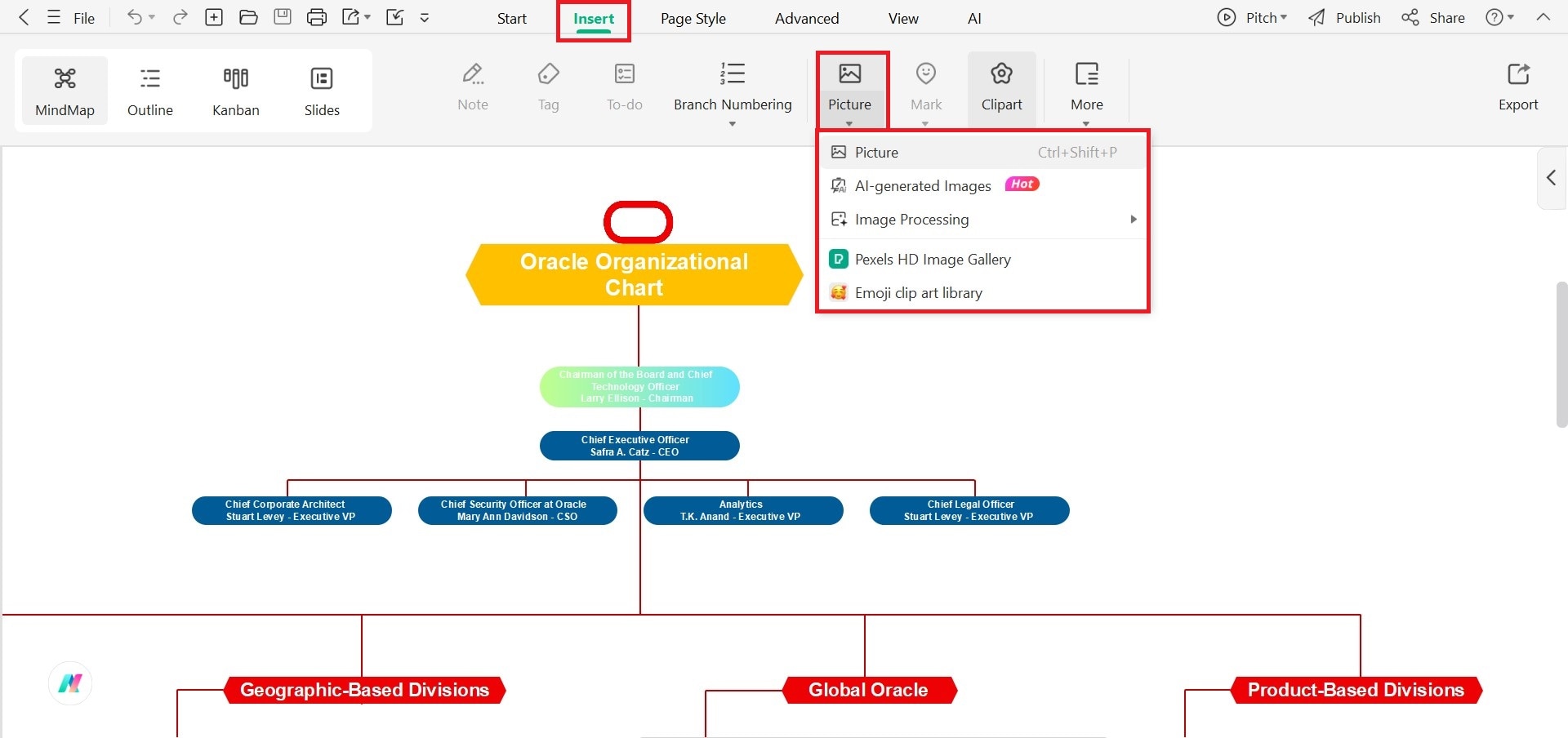Select the Chief Legal Officer node
Viewport: 1568px width, 738px height.
(x=969, y=510)
